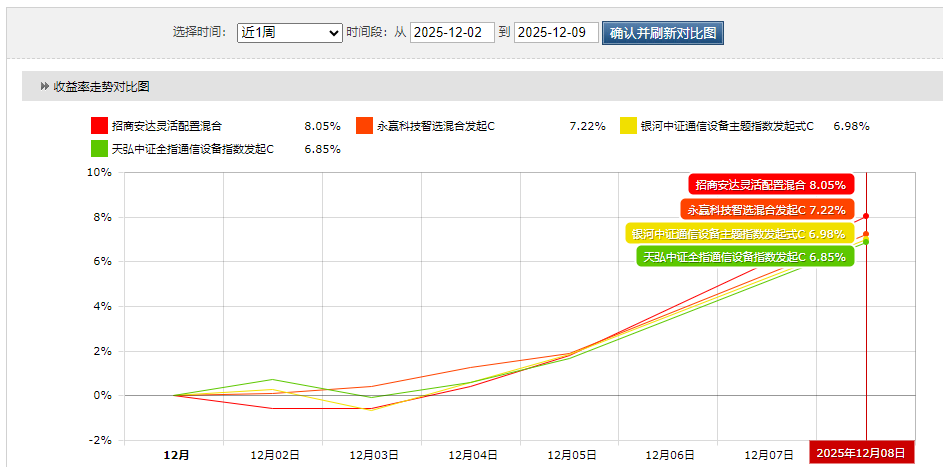Click the 7.22% value in the legend
The width and height of the screenshot is (943, 467).
pyautogui.click(x=587, y=126)
